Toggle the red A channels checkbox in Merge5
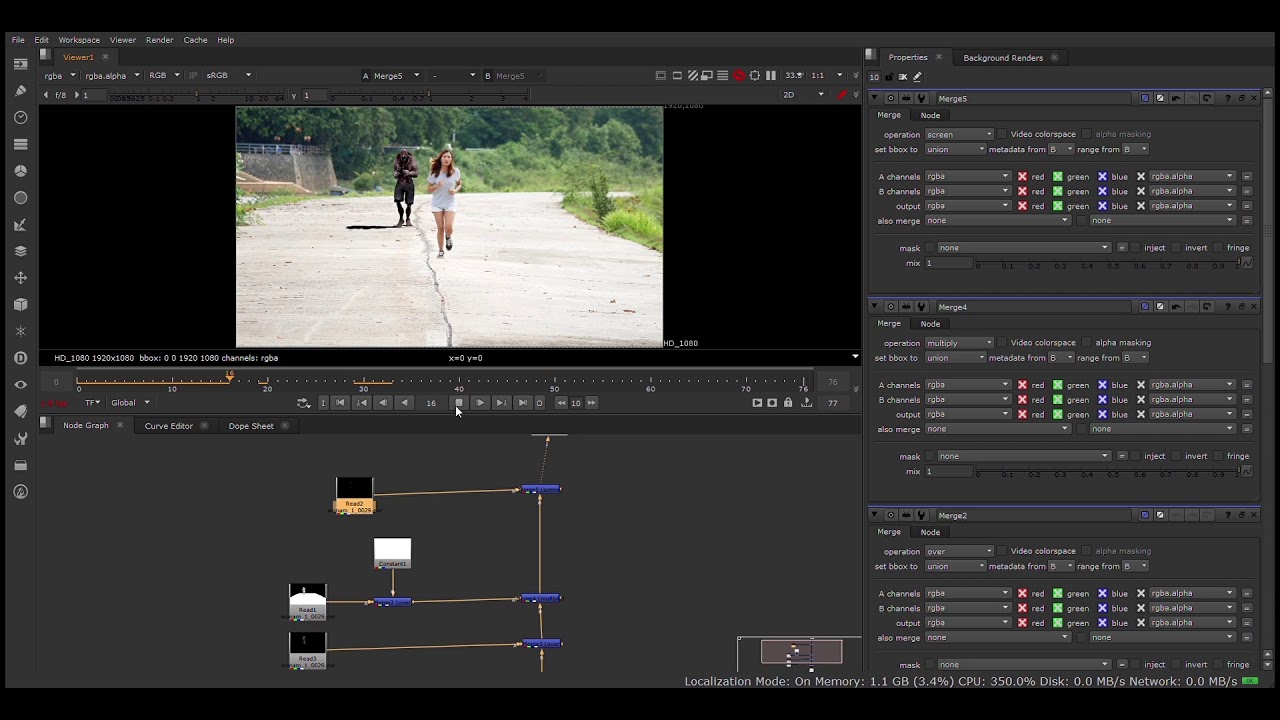 coord(1022,177)
